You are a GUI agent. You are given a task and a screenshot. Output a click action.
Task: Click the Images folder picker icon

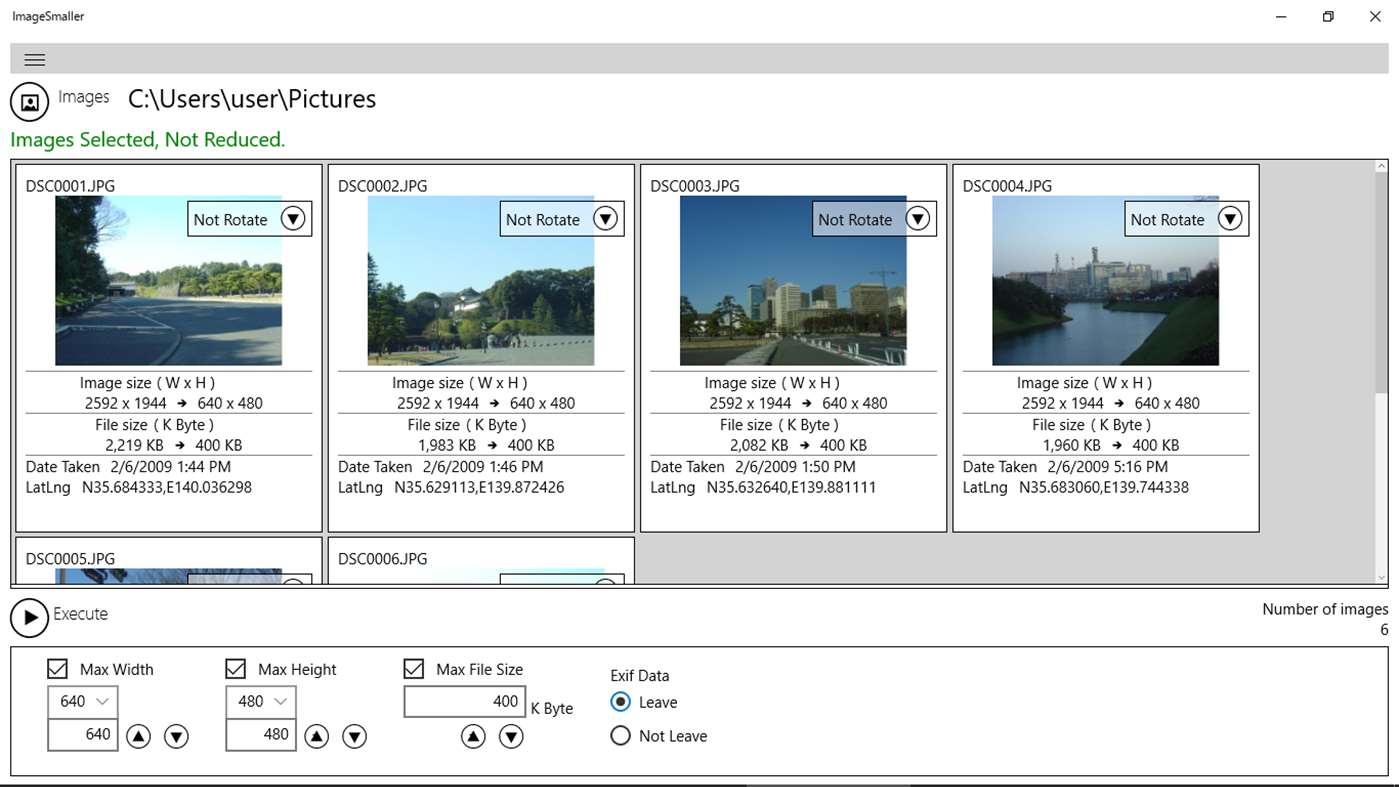tap(30, 102)
